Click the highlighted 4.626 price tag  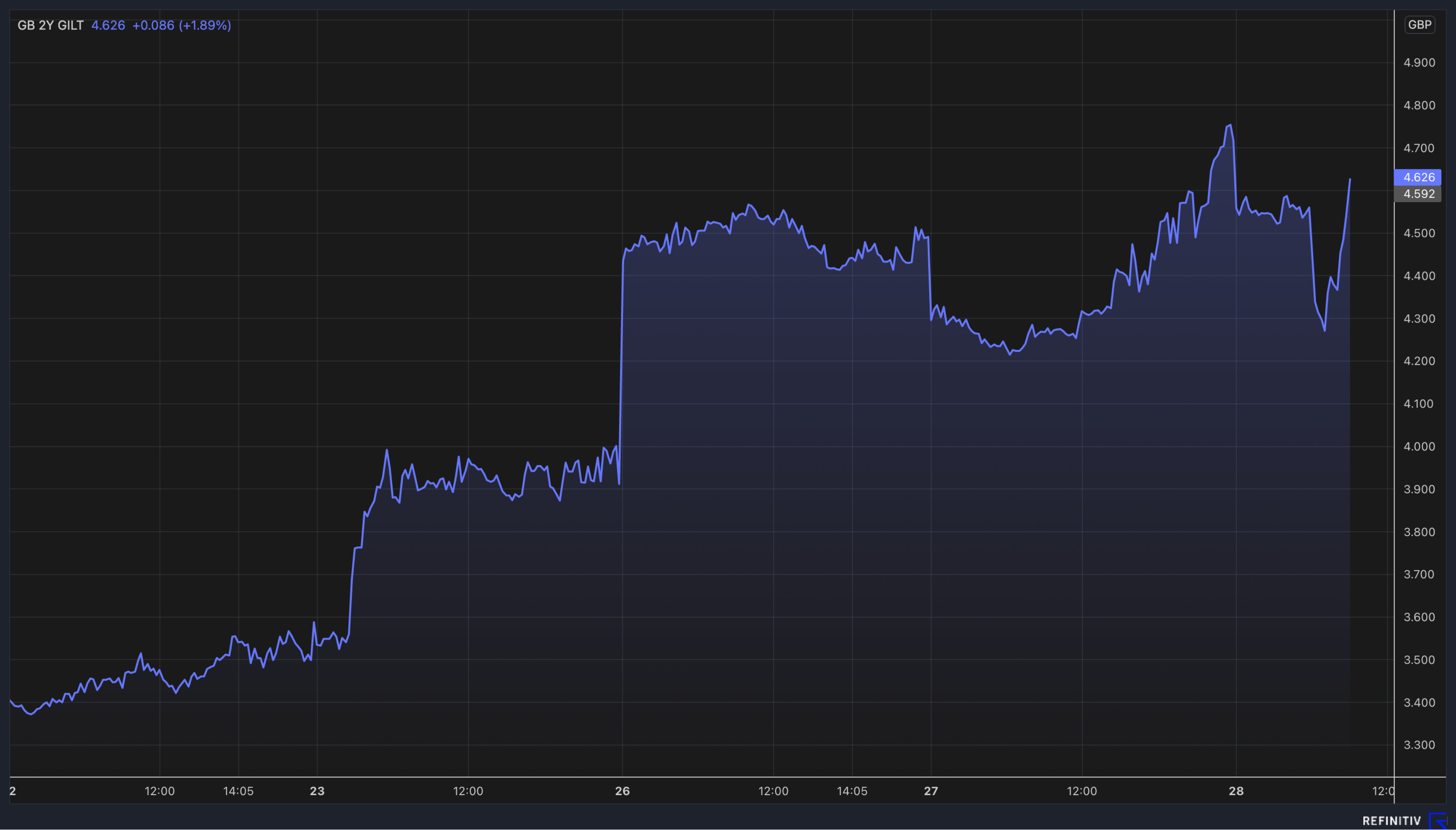(1418, 177)
